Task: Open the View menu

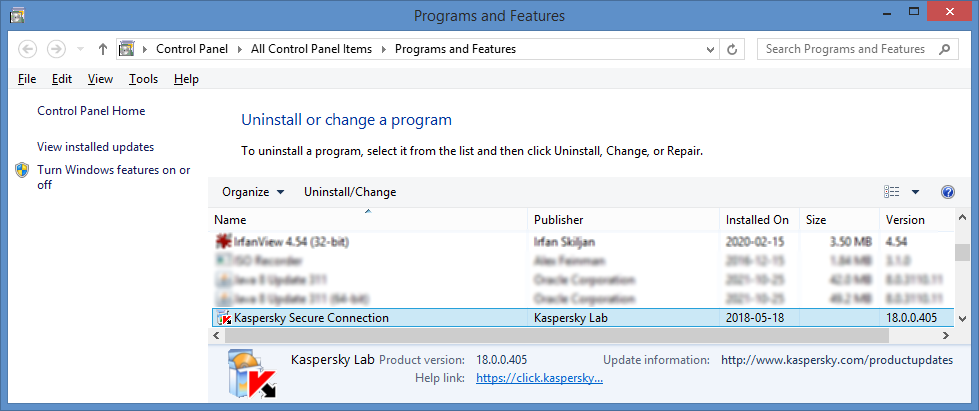Action: [x=100, y=79]
